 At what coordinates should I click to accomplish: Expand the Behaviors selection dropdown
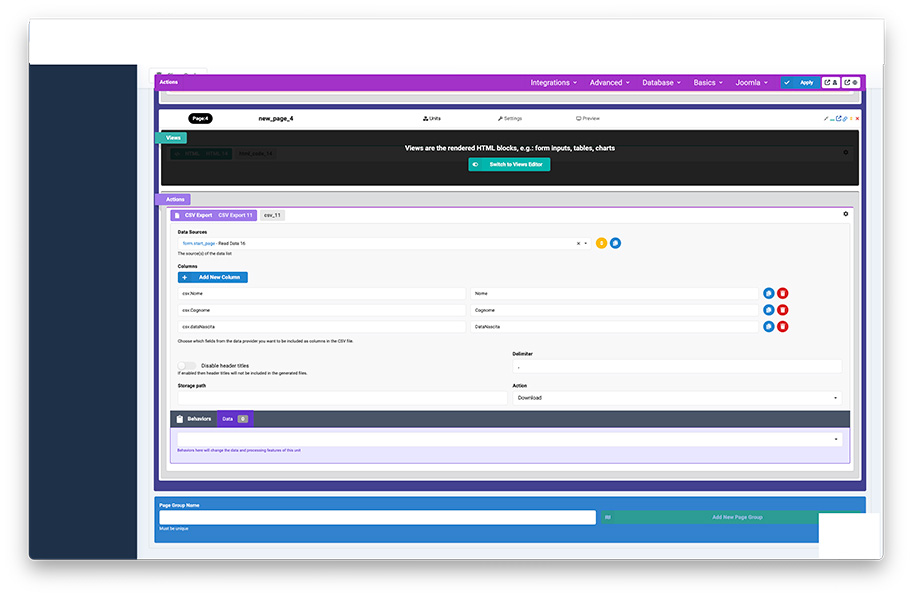[510, 439]
